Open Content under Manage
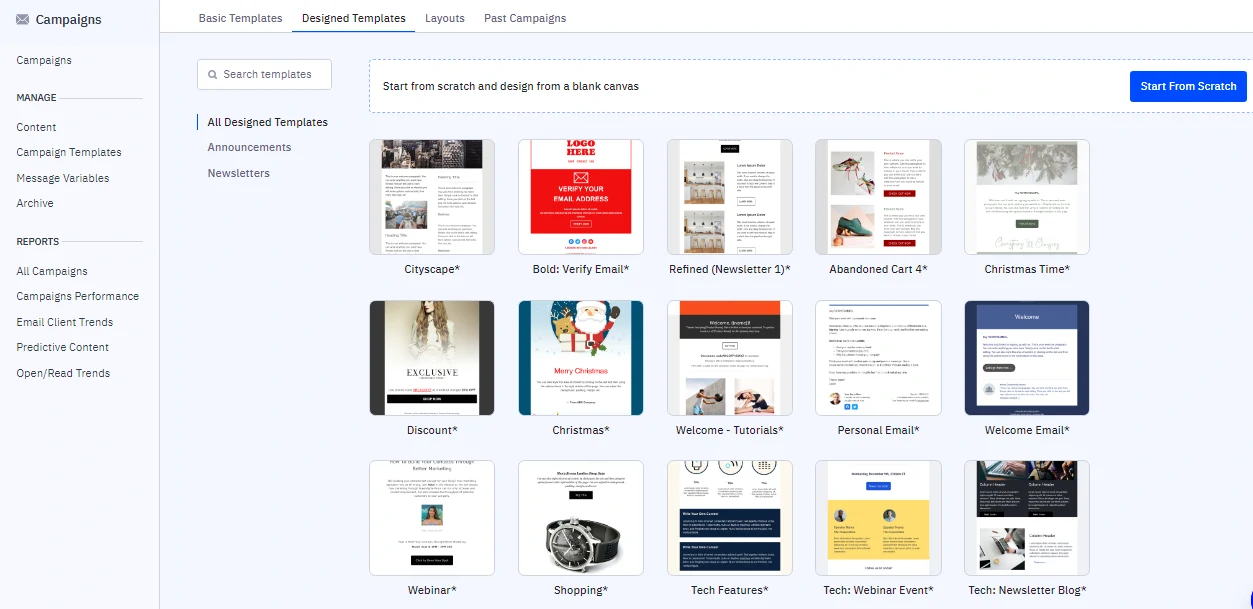The image size is (1253, 609). 36,127
